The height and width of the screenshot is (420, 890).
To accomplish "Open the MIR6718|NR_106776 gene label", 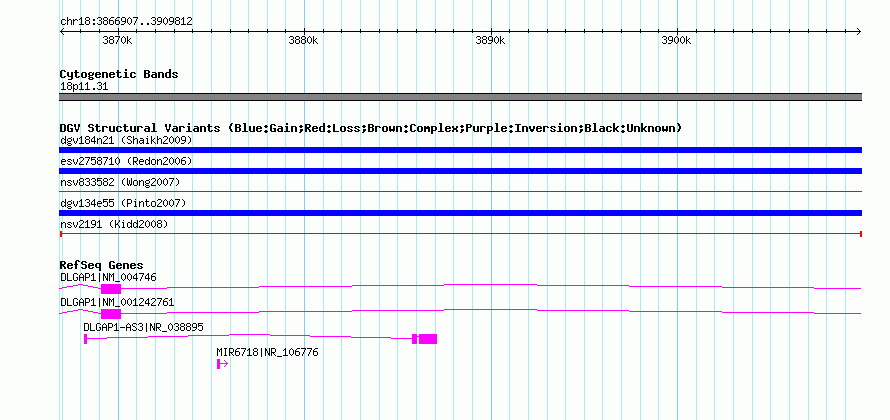I will pyautogui.click(x=267, y=352).
